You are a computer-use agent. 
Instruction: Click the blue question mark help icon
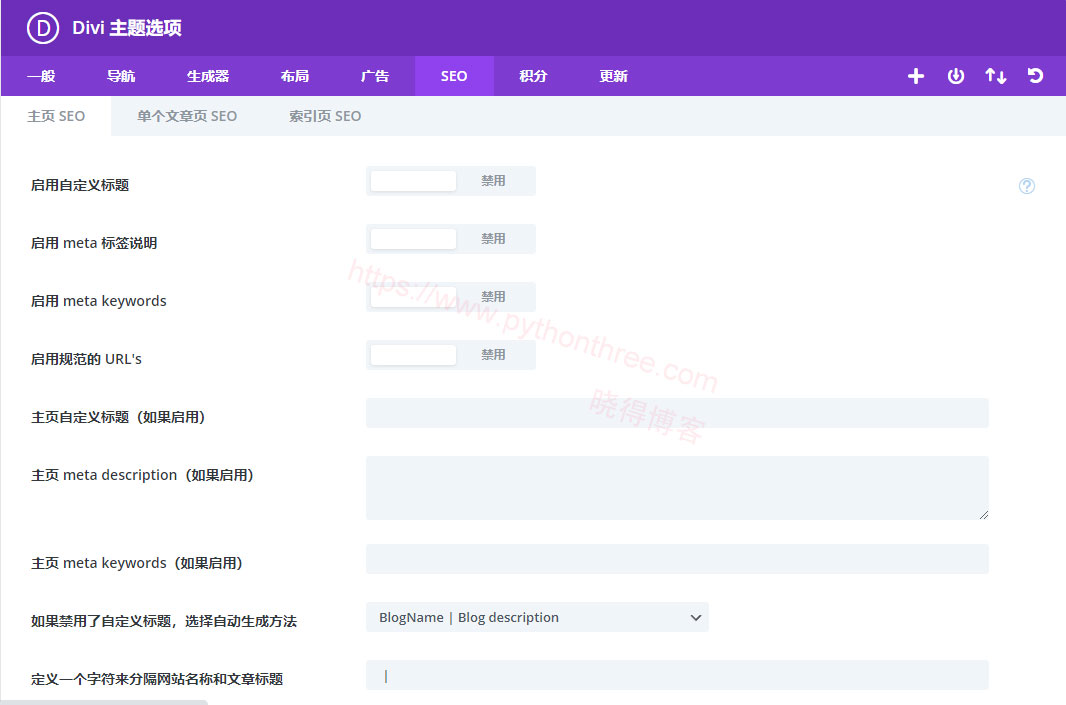click(1026, 186)
